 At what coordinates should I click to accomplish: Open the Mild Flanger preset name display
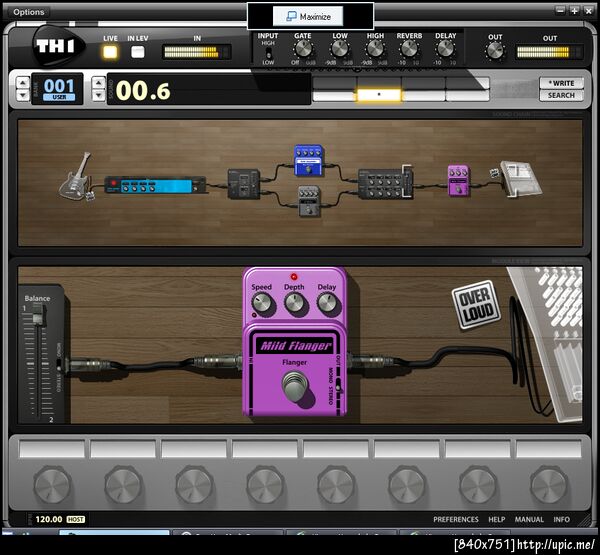tap(295, 346)
